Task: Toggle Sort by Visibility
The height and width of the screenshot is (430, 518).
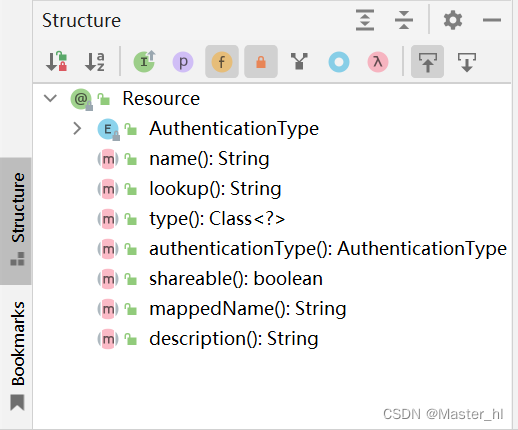Action: [56, 62]
